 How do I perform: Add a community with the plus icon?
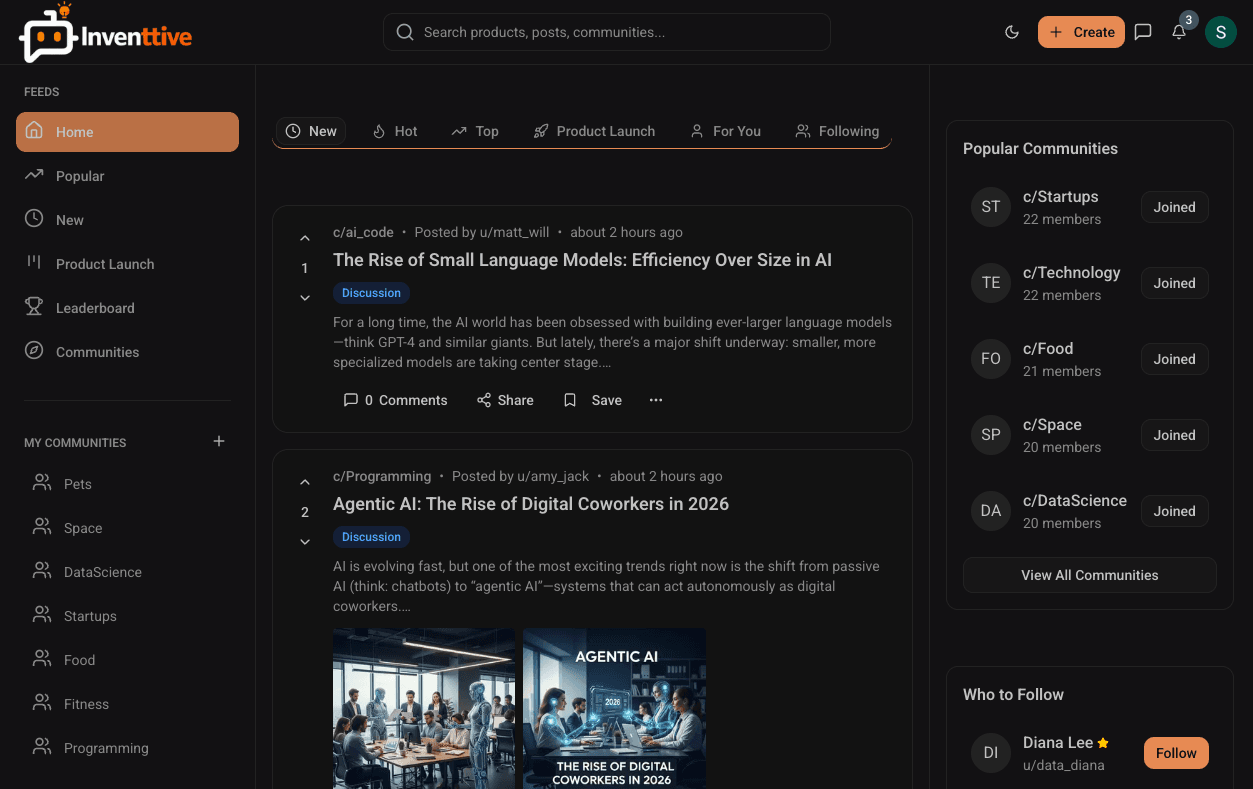point(219,441)
